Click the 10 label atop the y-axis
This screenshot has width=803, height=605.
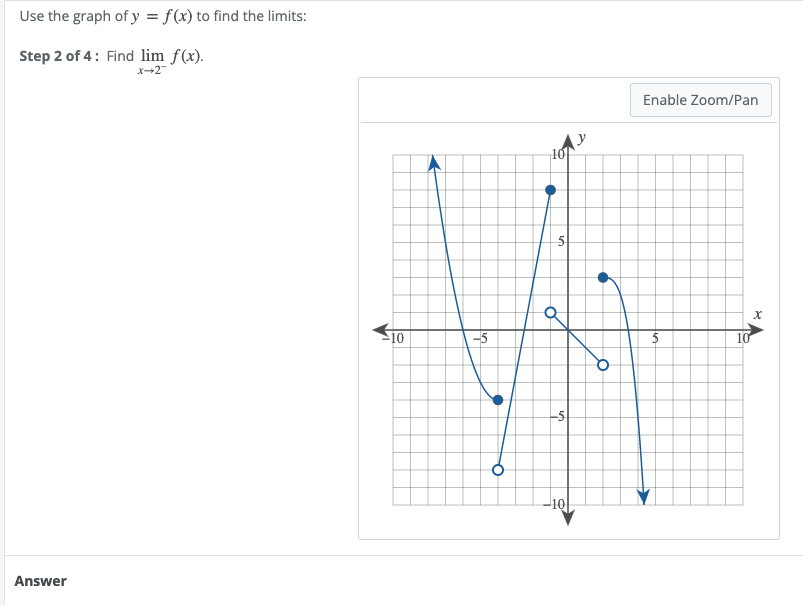(559, 153)
